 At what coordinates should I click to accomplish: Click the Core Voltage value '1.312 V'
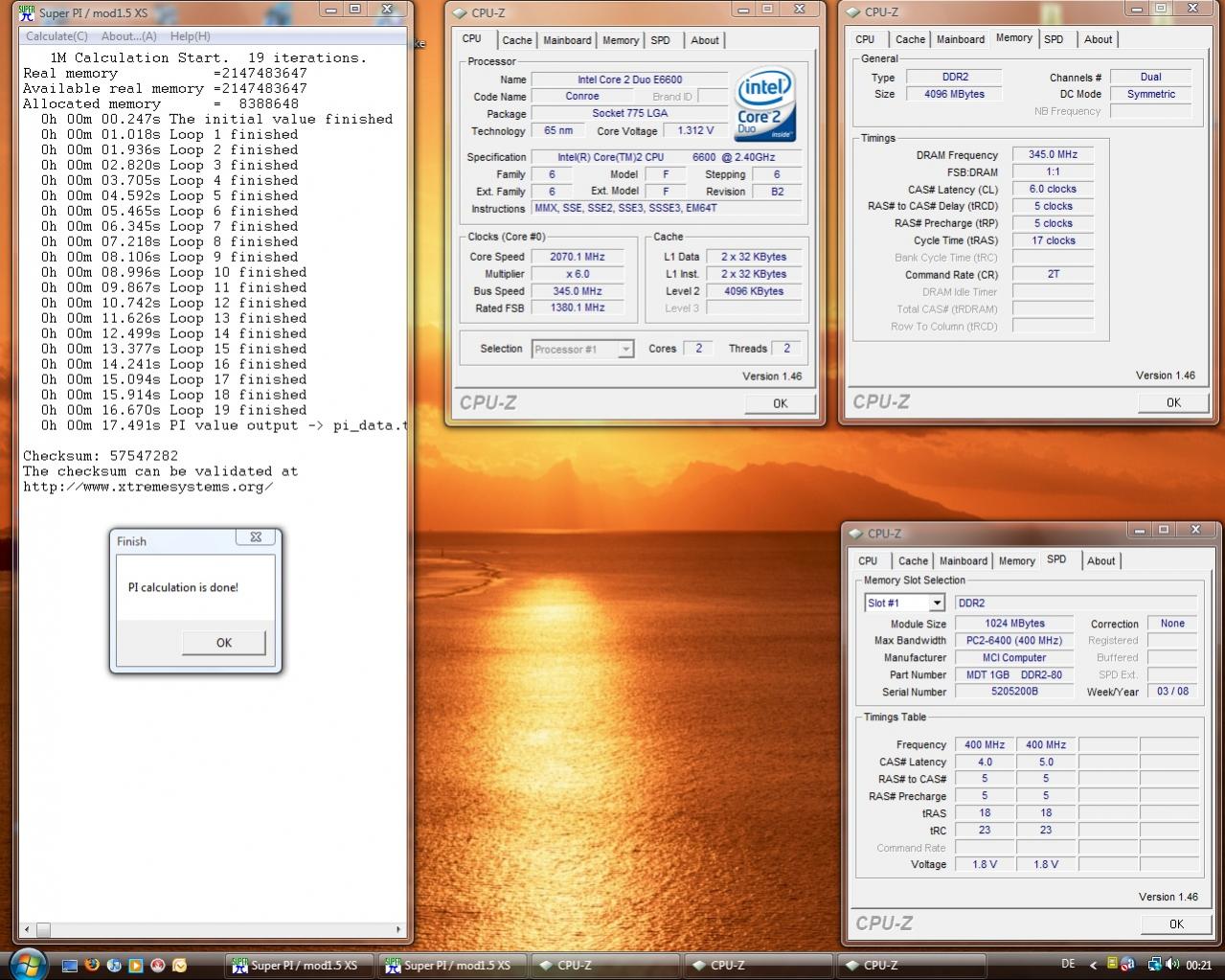tap(694, 130)
